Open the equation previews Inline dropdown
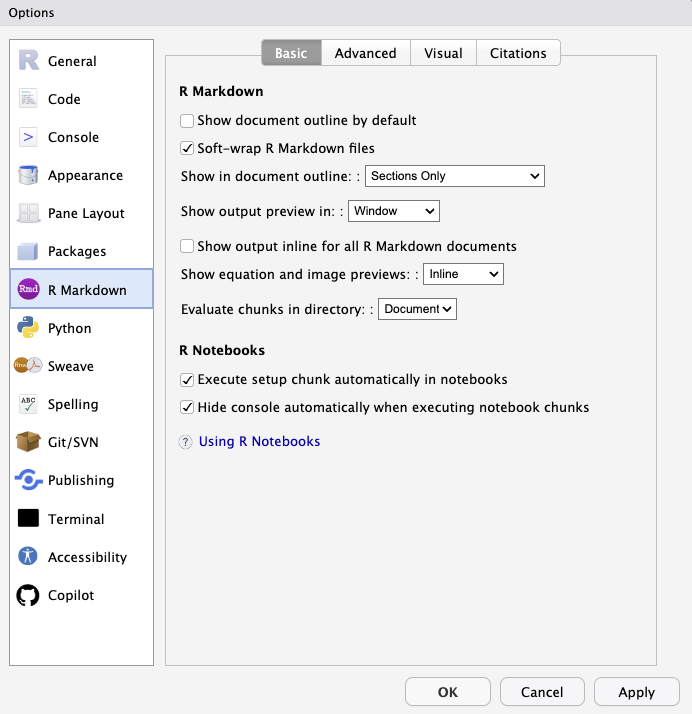This screenshot has height=714, width=692. tap(463, 274)
